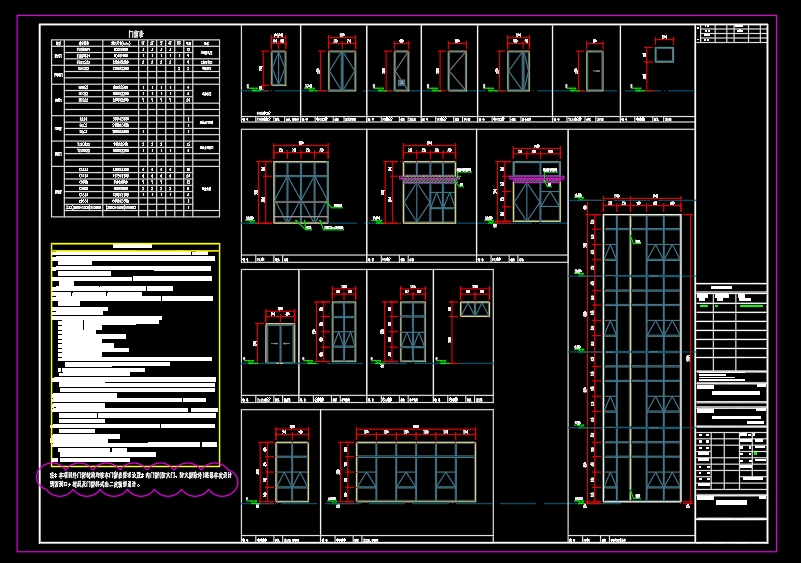The height and width of the screenshot is (563, 801).
Task: Select the small transom window with triangle marks
Action: click(x=475, y=309)
